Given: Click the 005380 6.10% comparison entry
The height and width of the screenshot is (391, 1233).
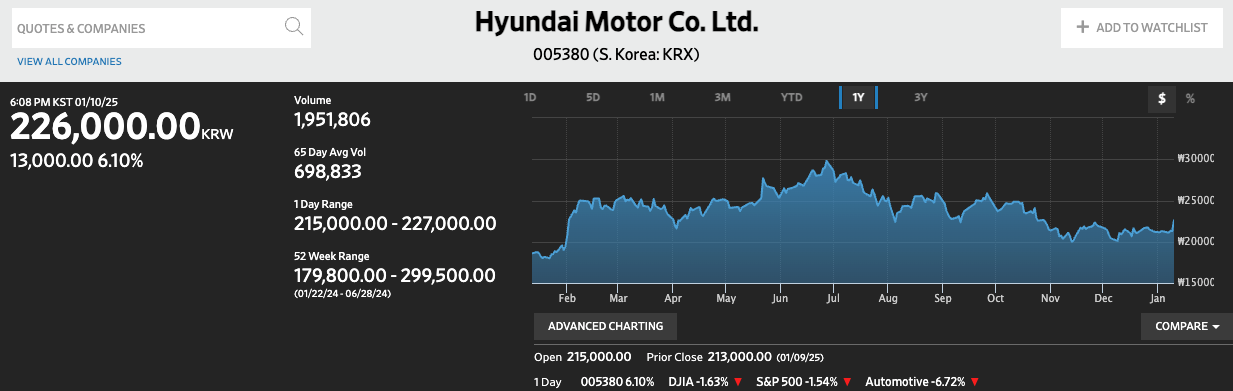Looking at the screenshot, I should [617, 382].
